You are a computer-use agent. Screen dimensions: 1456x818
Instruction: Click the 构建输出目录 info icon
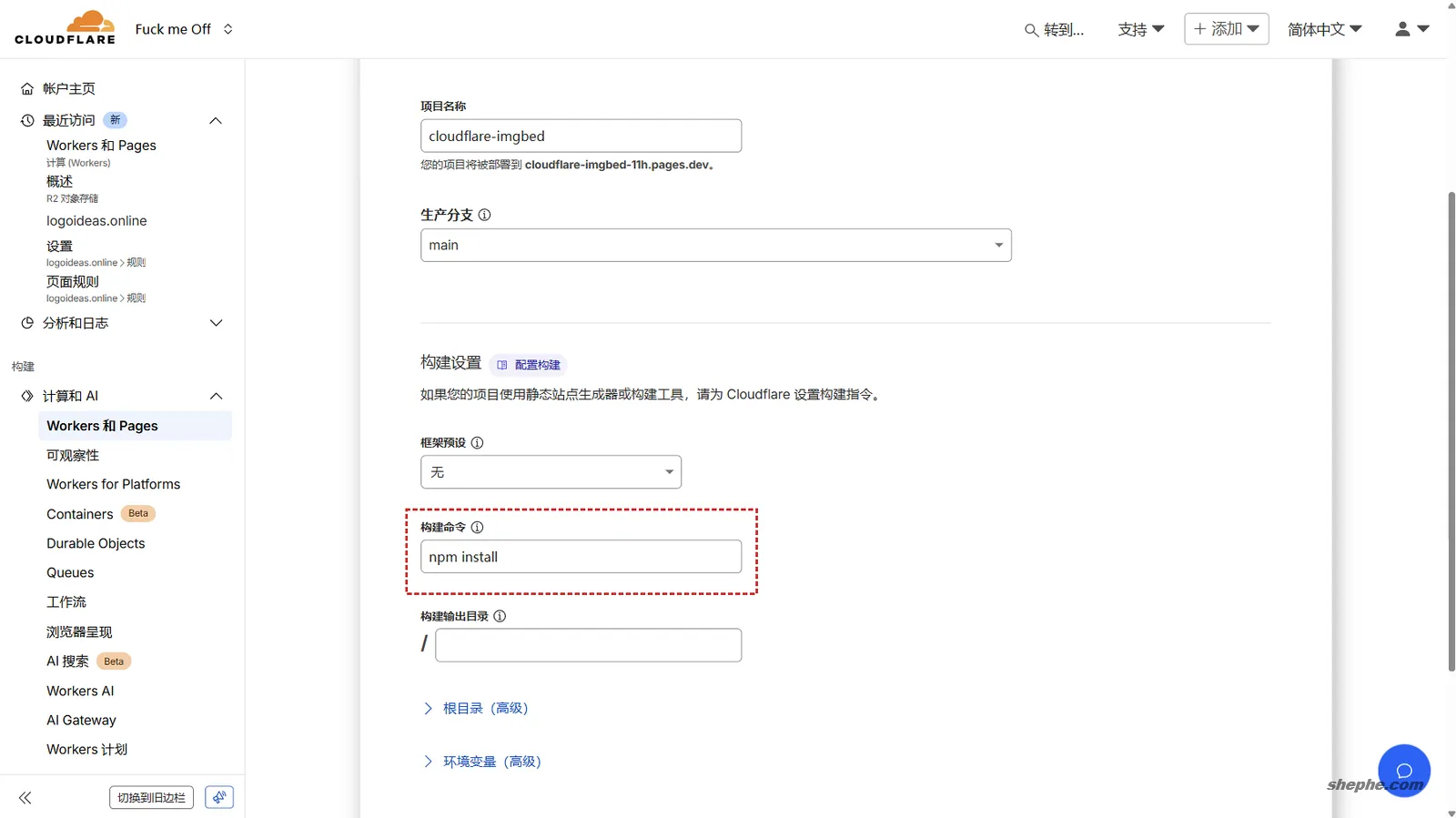(500, 616)
